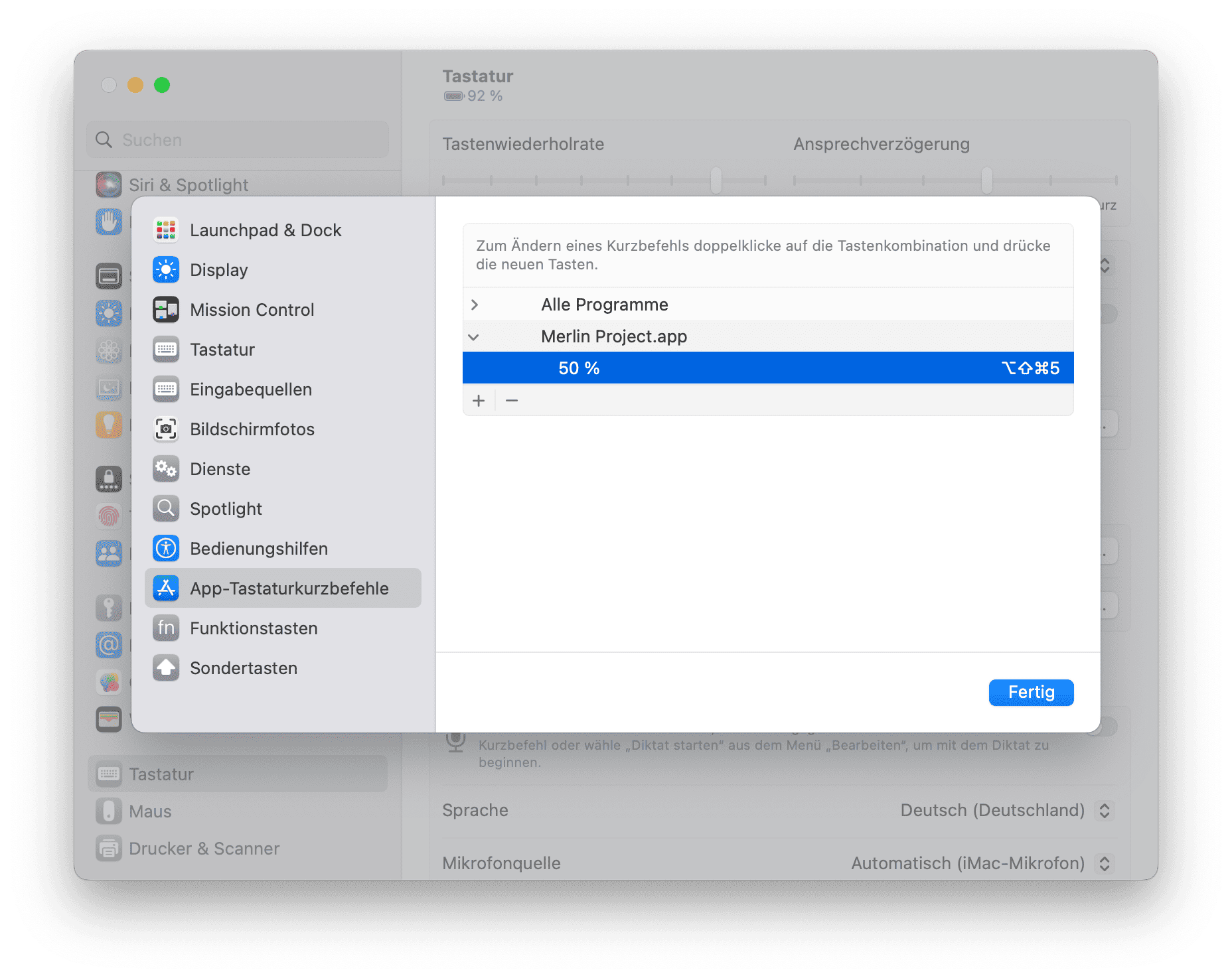Open Bildschirmfotos via its camera icon
Screen dimensions: 1232x978
[166, 429]
